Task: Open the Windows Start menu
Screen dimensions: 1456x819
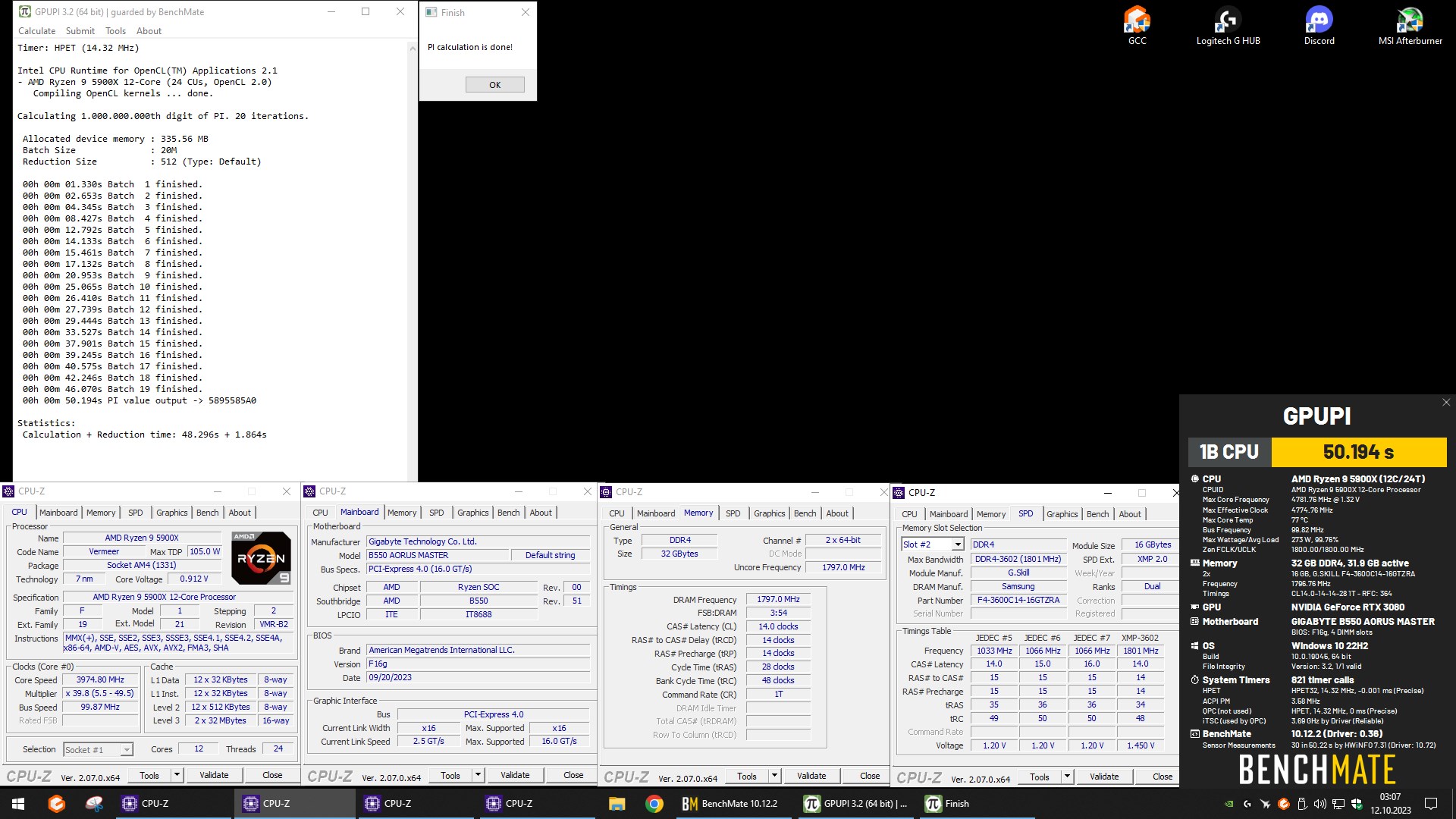Action: click(x=18, y=804)
